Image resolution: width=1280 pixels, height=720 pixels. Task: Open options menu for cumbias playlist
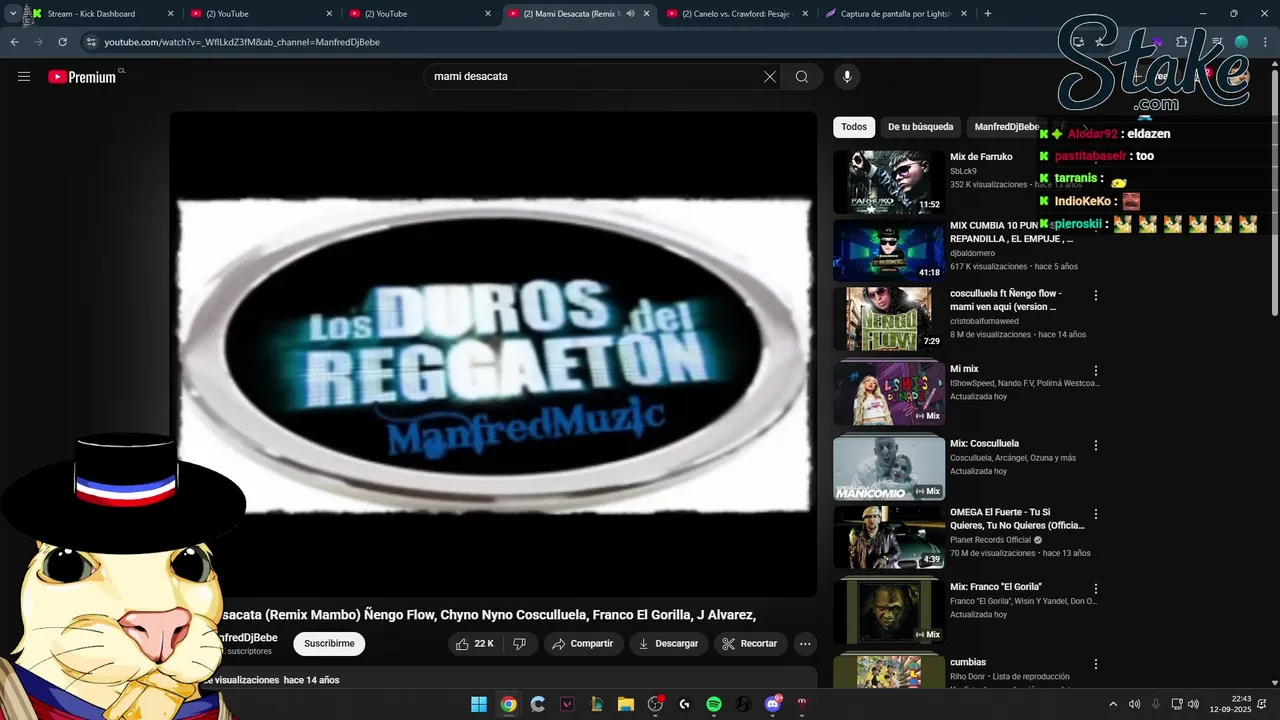click(1096, 664)
